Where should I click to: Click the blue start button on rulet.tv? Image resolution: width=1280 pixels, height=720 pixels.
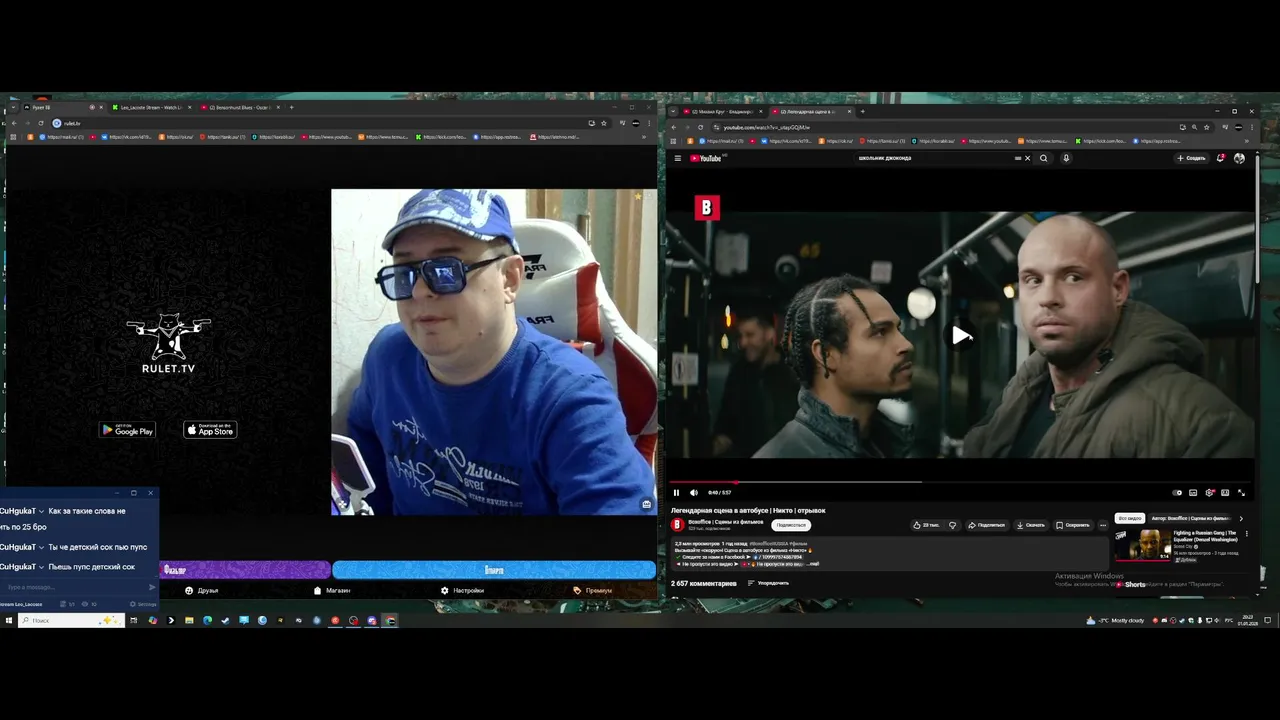[494, 570]
